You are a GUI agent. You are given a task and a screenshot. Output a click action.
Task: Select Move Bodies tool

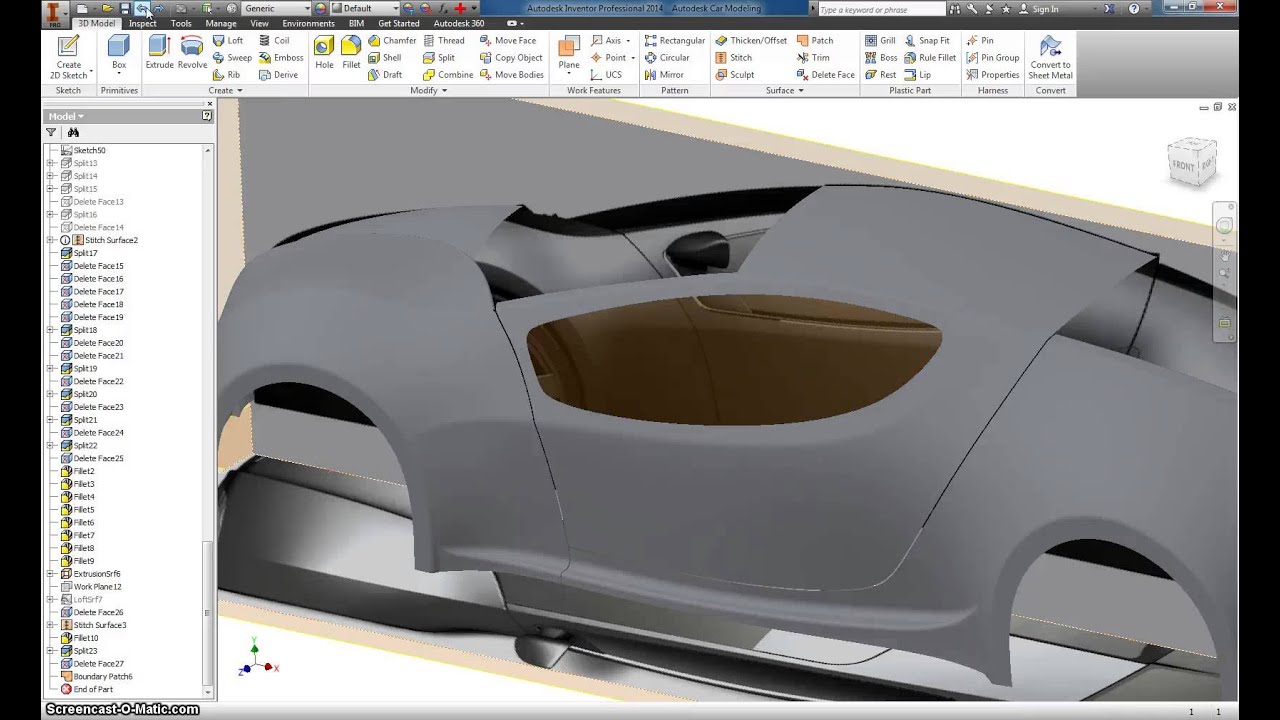pos(511,75)
